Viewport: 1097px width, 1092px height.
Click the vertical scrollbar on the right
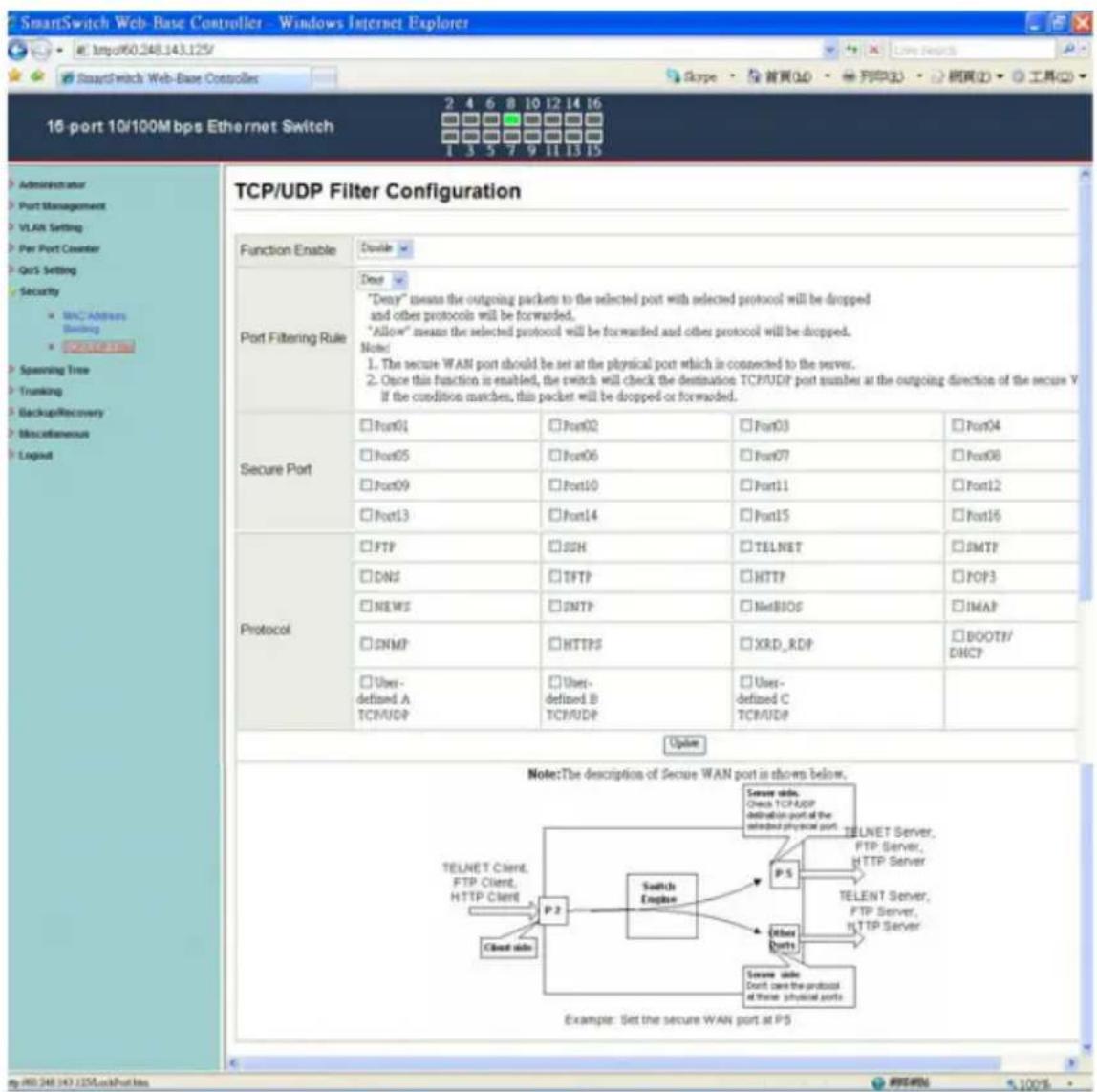tap(1086, 392)
